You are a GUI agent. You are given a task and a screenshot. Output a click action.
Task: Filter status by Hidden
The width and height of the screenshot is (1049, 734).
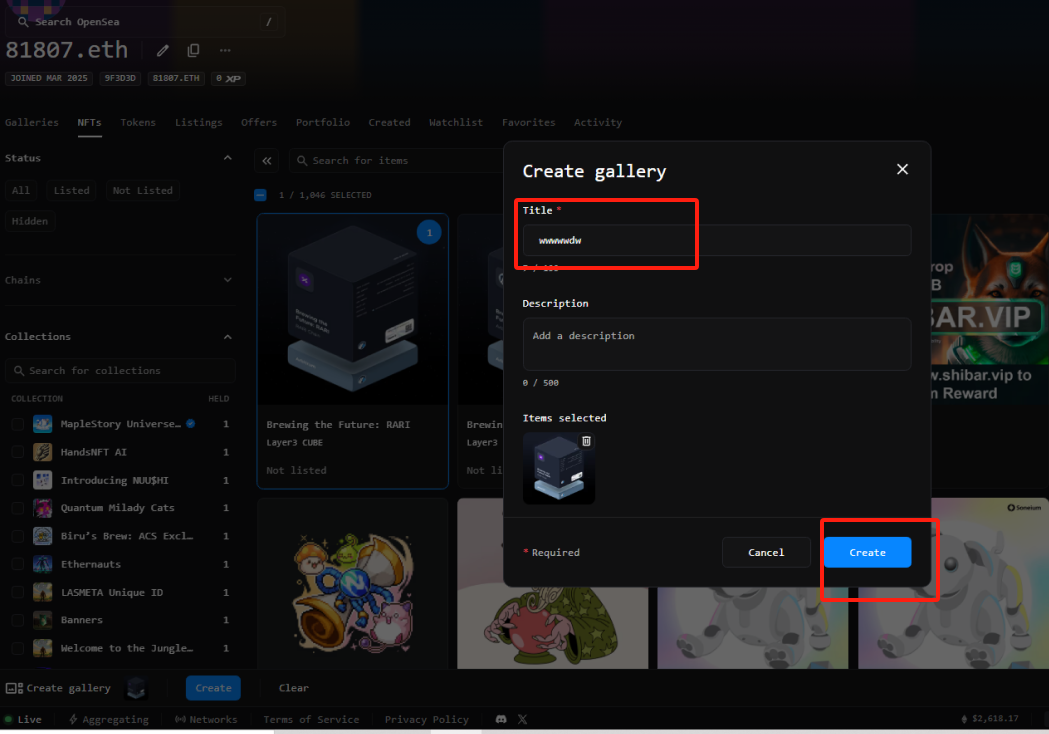coord(29,221)
